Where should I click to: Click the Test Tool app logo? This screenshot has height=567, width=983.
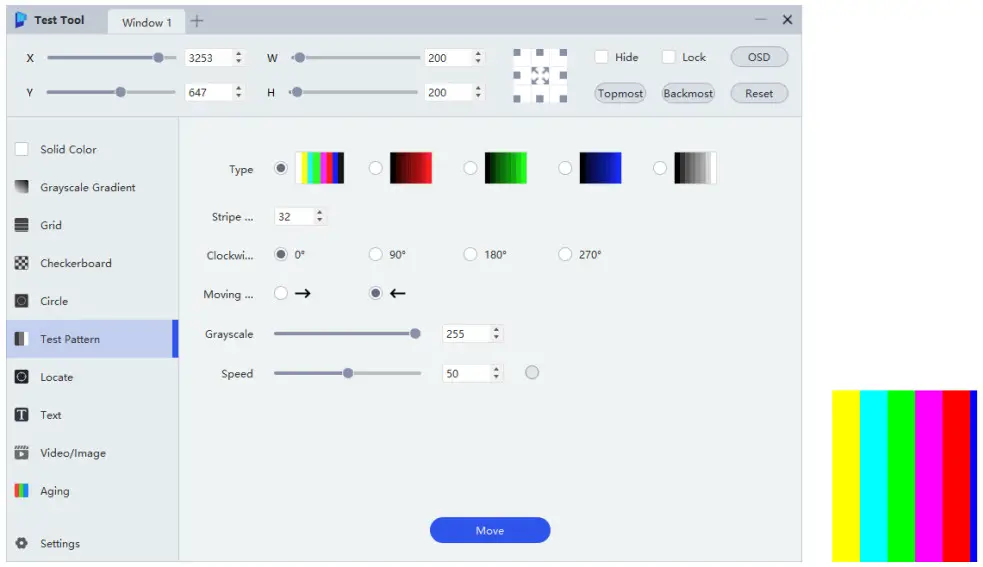(21, 19)
